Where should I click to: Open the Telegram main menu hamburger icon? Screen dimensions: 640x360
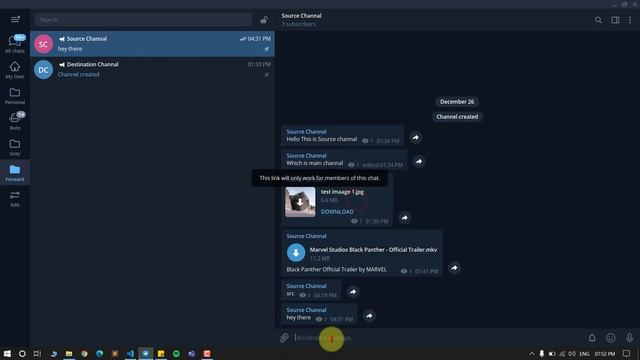click(x=15, y=20)
